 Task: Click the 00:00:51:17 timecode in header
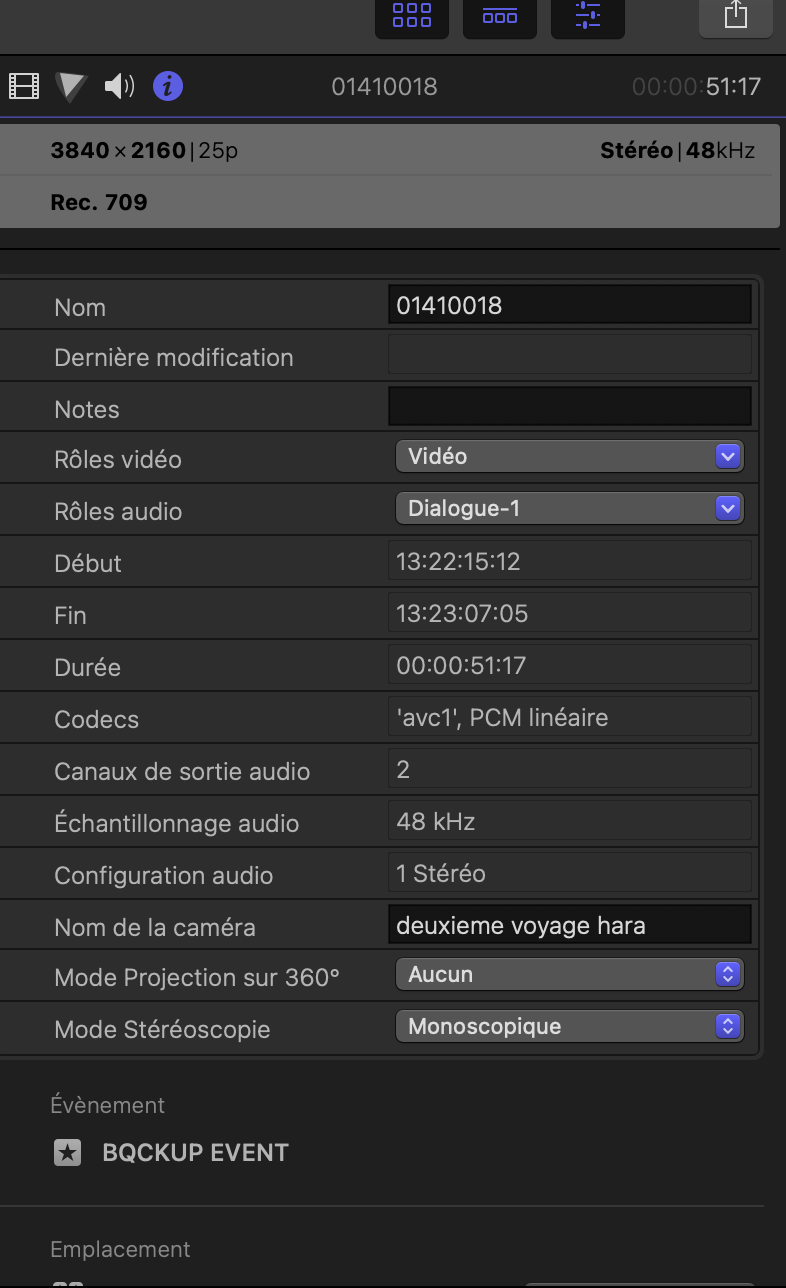coord(697,87)
